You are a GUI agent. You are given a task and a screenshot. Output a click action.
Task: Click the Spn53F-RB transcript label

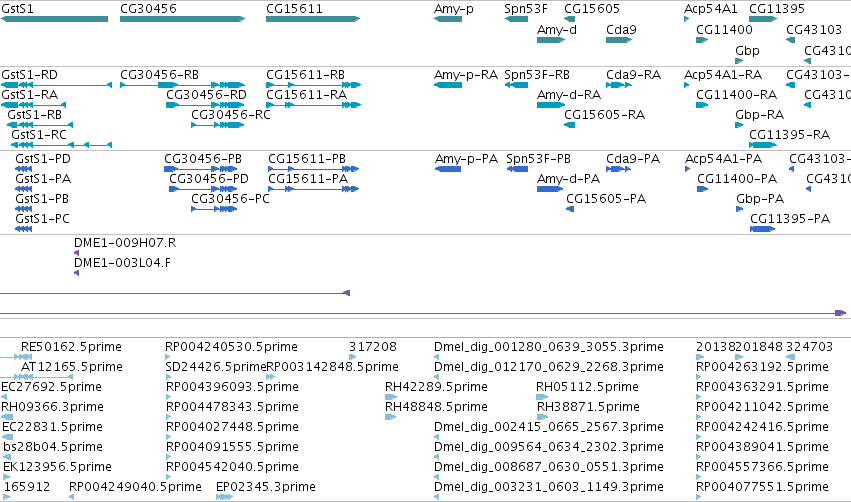[x=537, y=75]
